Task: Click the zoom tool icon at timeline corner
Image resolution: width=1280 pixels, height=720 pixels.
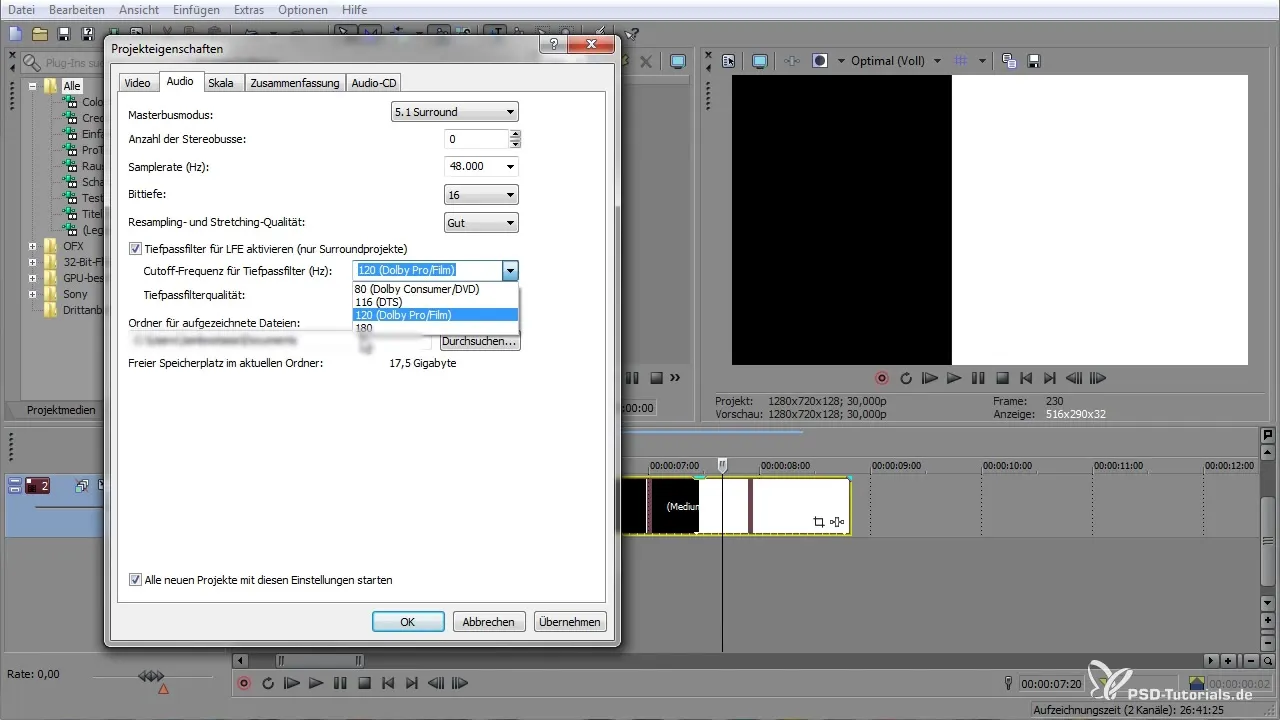Action: point(1268,661)
